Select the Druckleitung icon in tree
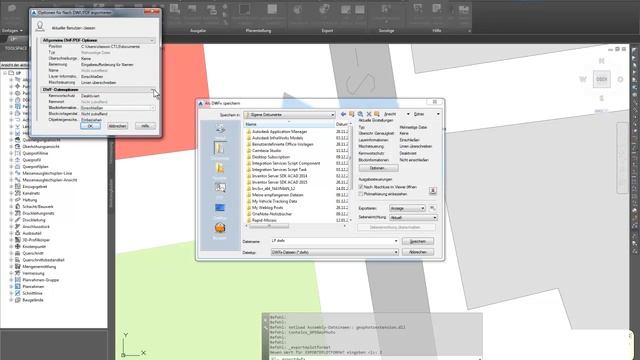The height and width of the screenshot is (360, 640). pyautogui.click(x=18, y=220)
